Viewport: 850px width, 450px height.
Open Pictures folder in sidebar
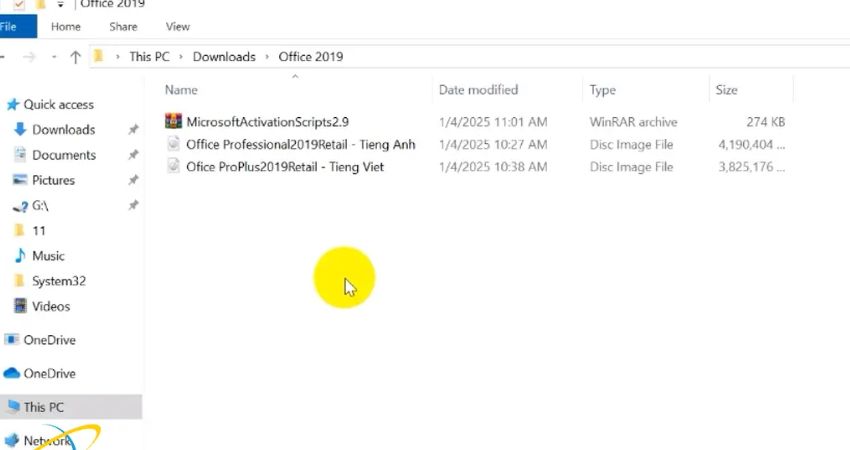point(53,180)
